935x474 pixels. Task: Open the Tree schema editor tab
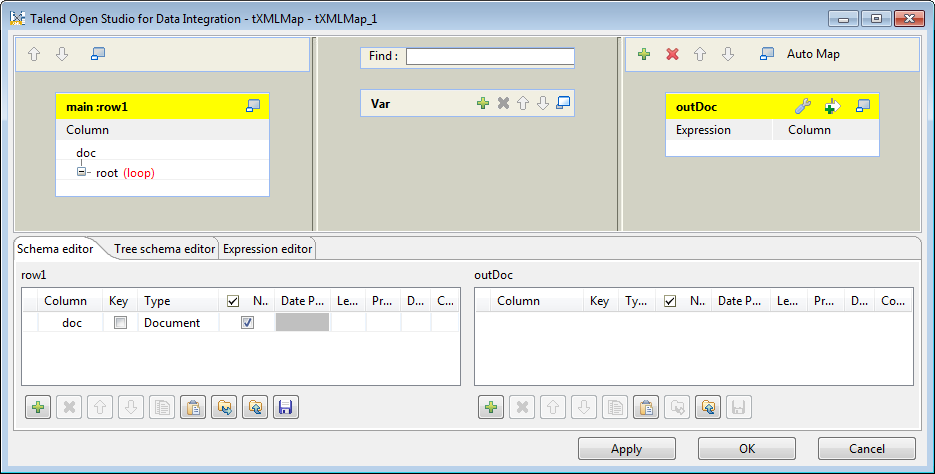(x=165, y=249)
